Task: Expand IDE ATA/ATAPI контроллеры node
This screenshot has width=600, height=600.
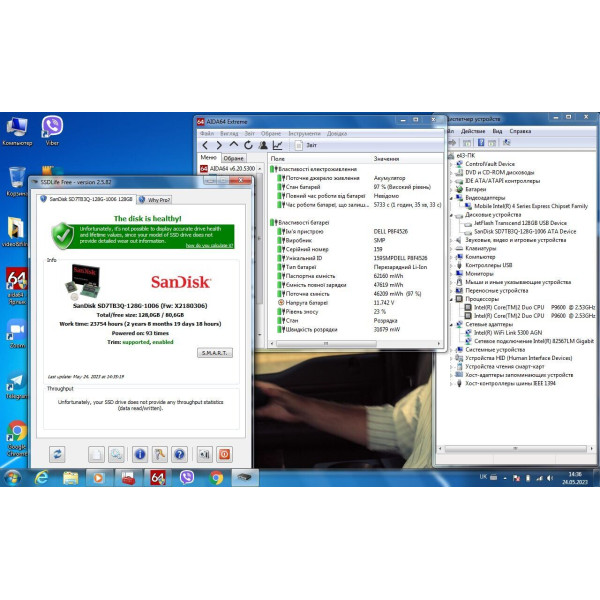Action: [452, 181]
